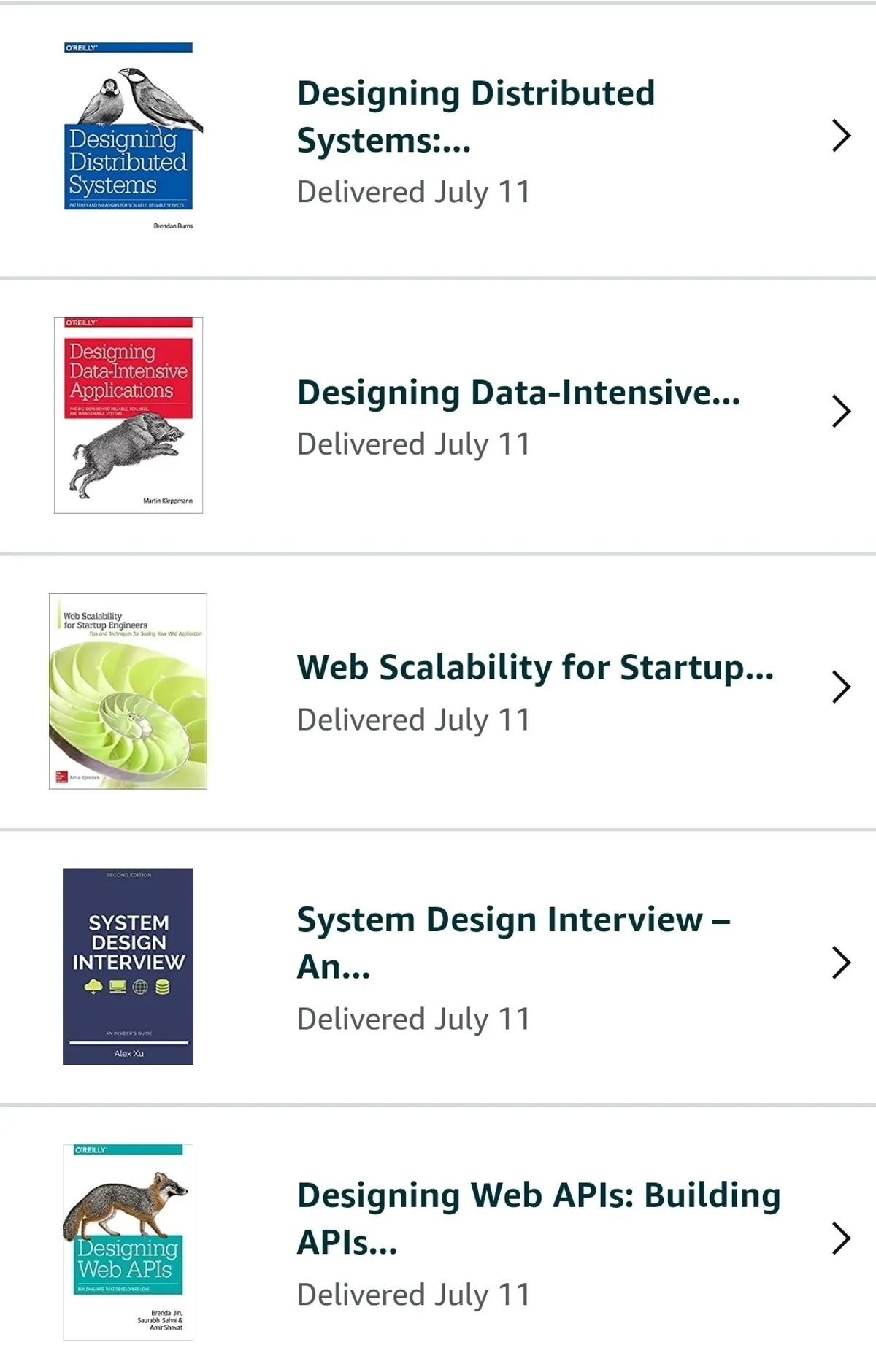Image resolution: width=876 pixels, height=1372 pixels.
Task: Tap System Design Interview – An title
Action: tap(513, 943)
